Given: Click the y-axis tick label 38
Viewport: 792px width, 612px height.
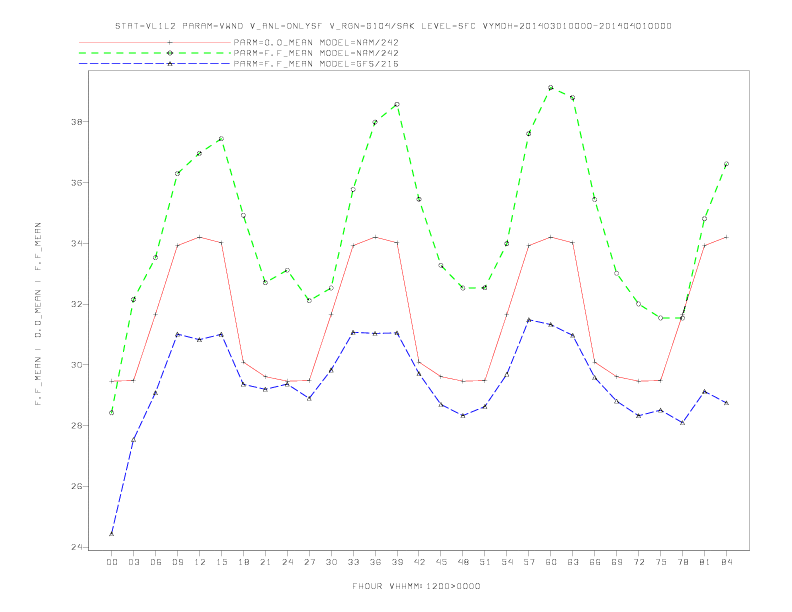Looking at the screenshot, I should coord(76,122).
